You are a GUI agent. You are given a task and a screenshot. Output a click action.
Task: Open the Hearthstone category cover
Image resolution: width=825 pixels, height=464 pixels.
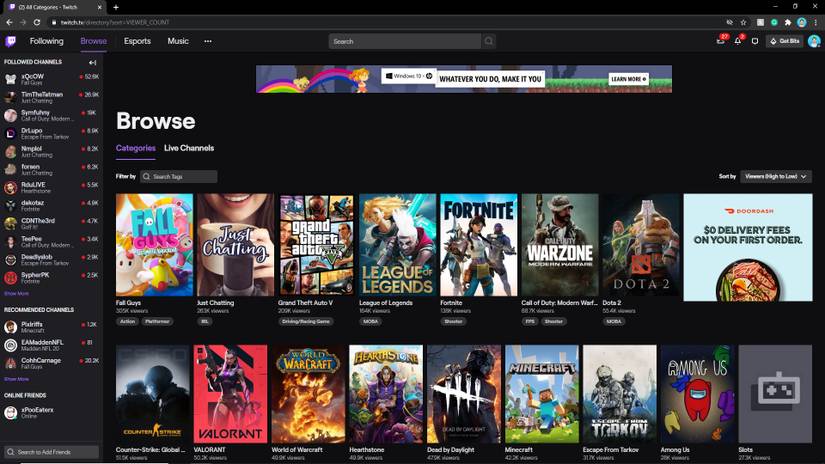point(386,394)
